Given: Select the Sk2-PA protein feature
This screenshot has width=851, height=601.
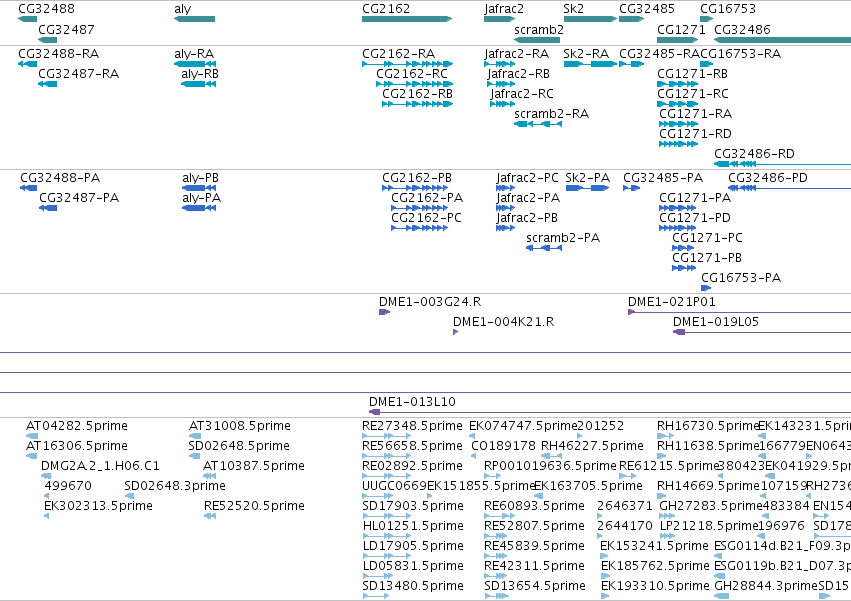Looking at the screenshot, I should pos(587,188).
